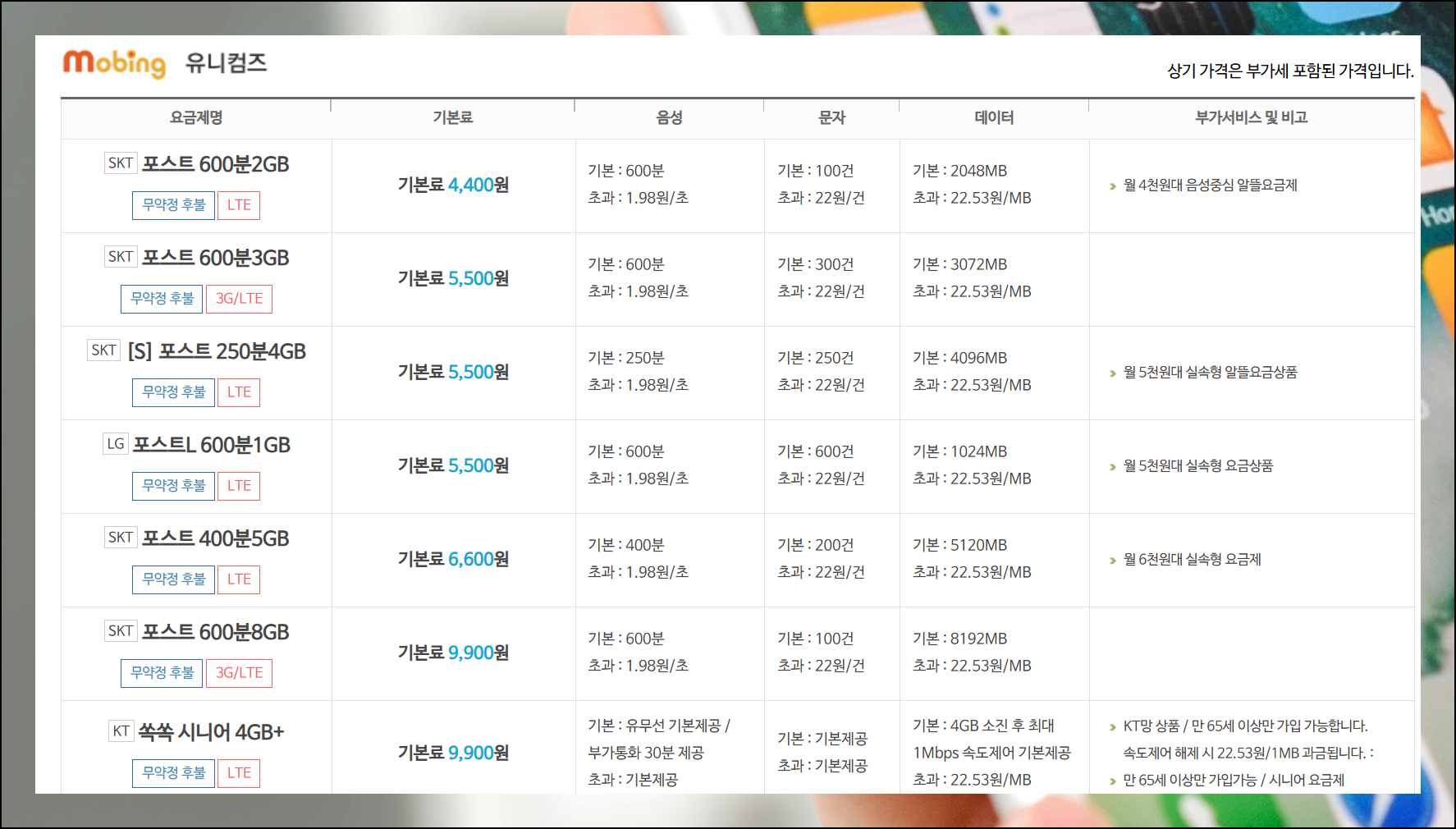Click the Mobing logo
The width and height of the screenshot is (1456, 829).
[115, 63]
